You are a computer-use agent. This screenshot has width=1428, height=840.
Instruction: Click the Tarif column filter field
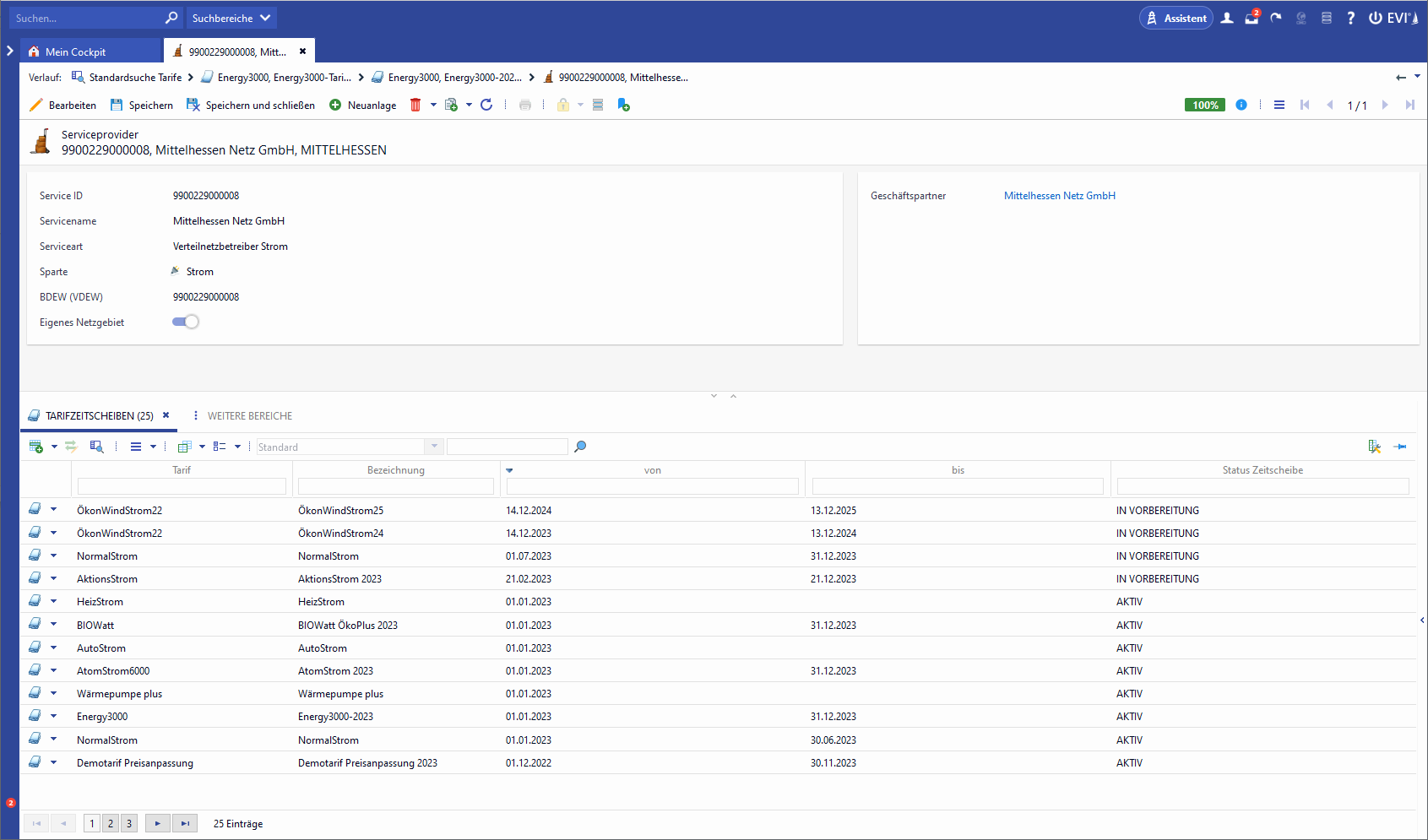coord(182,486)
